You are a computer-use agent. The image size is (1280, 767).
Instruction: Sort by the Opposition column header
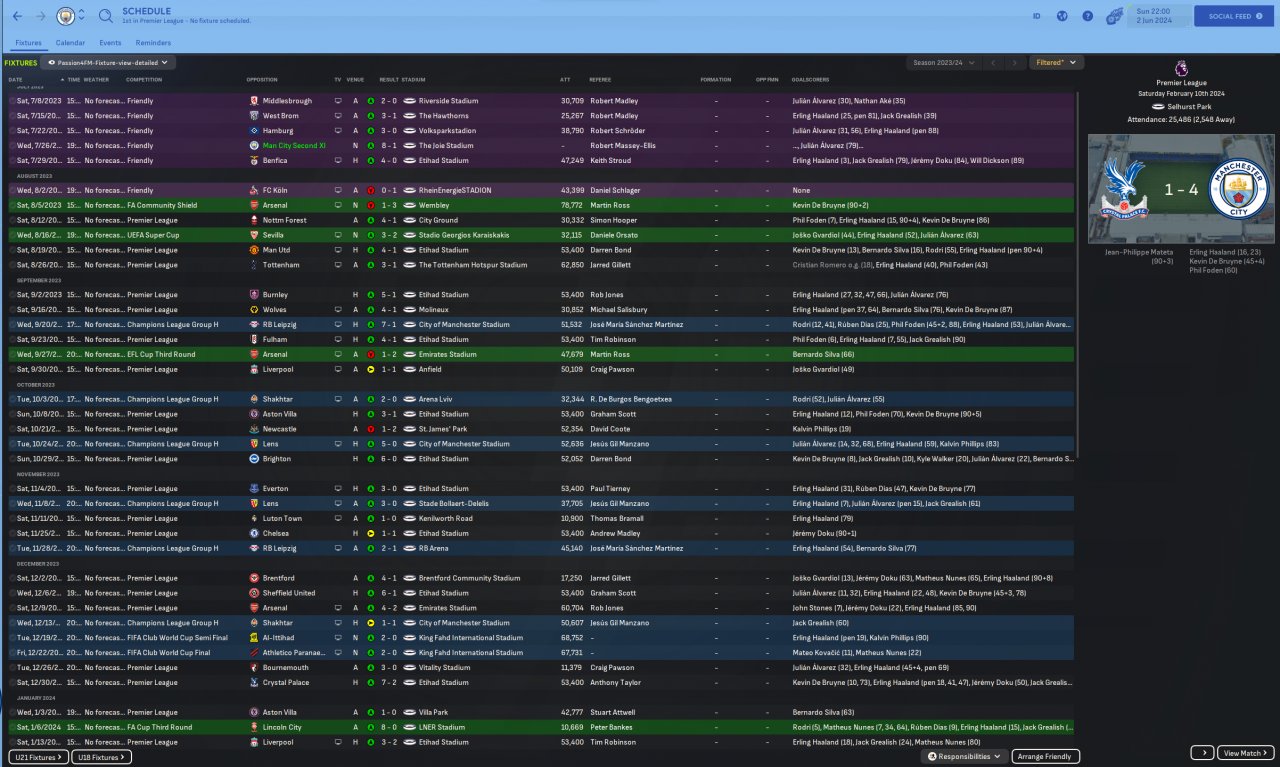(262, 79)
